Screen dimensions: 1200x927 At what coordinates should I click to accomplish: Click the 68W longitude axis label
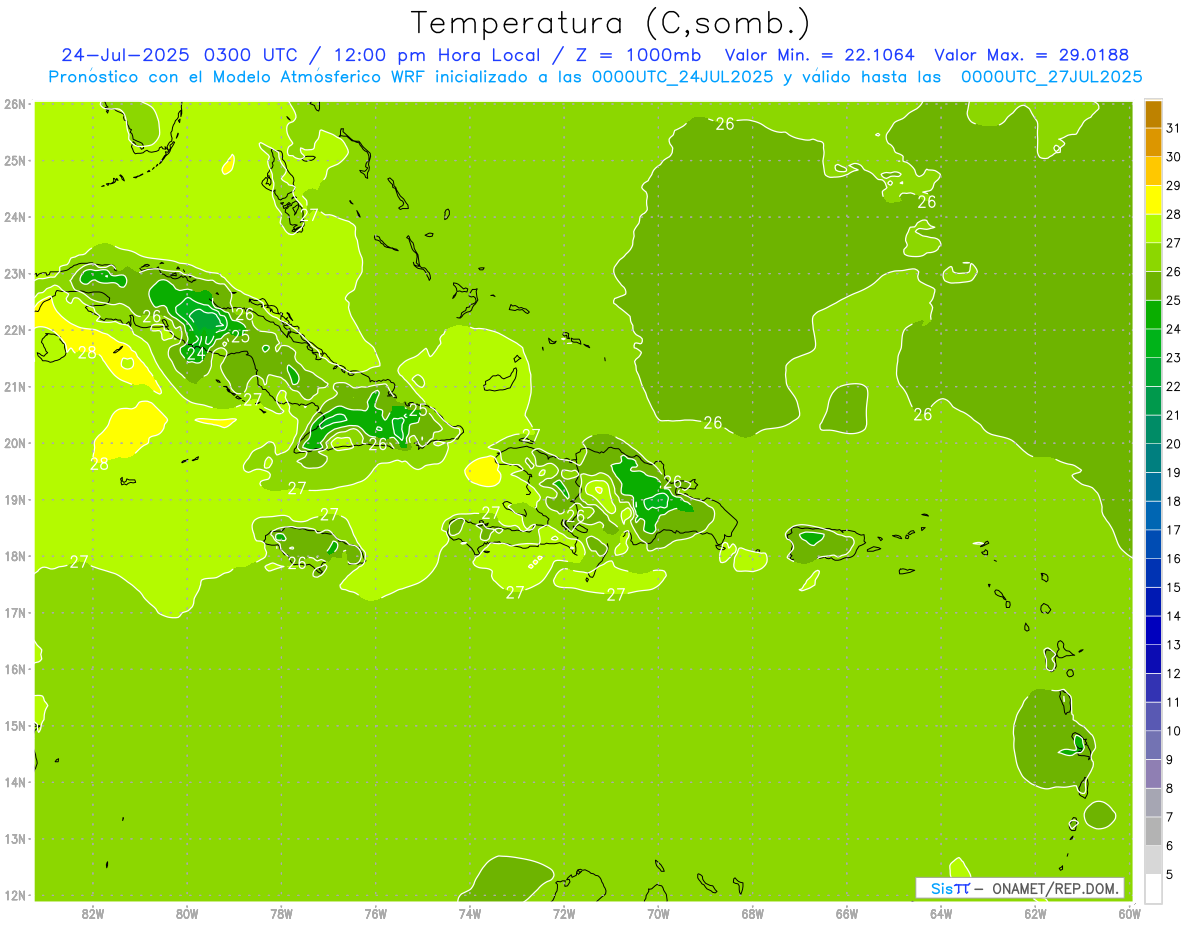[x=753, y=913]
